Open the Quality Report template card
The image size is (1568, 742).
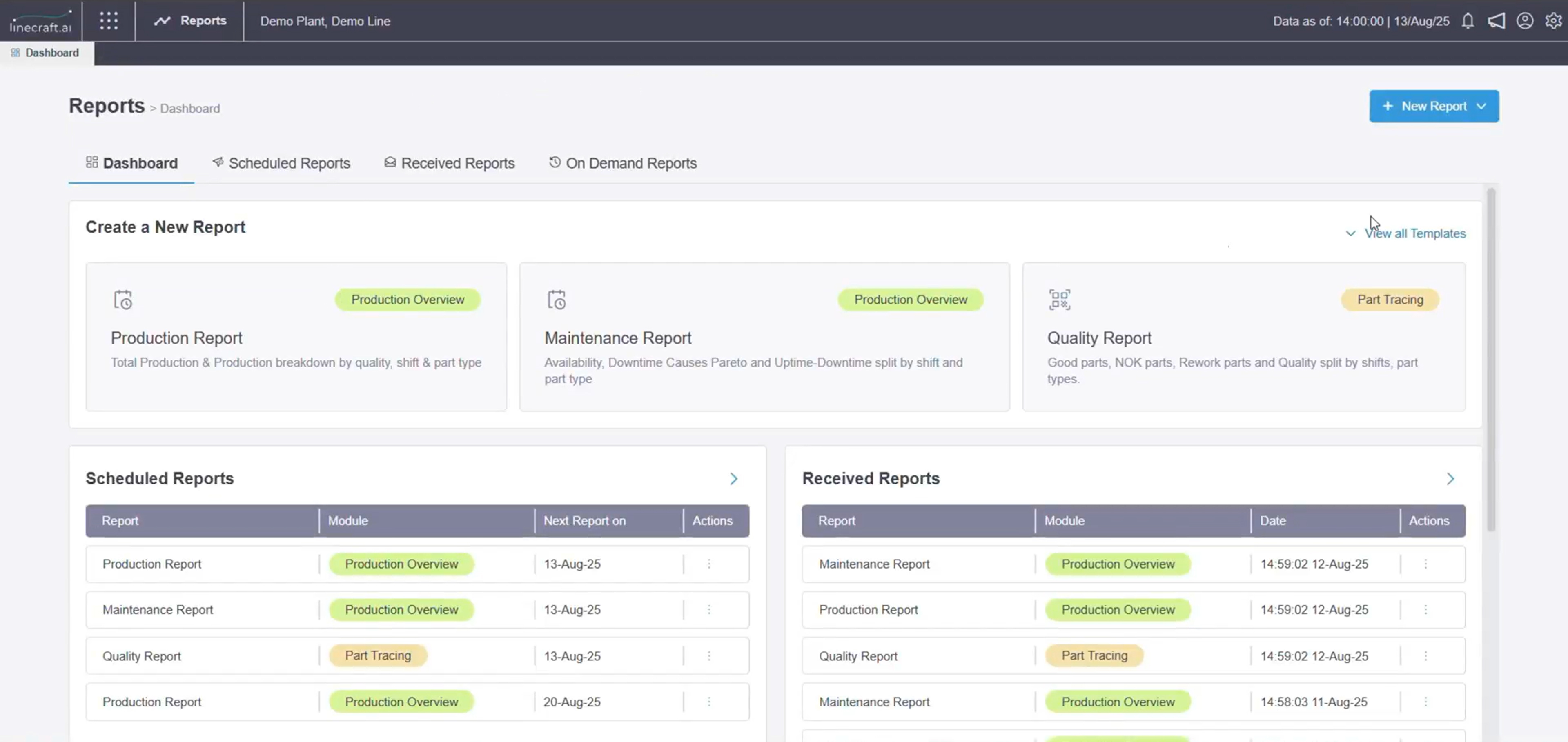1244,337
